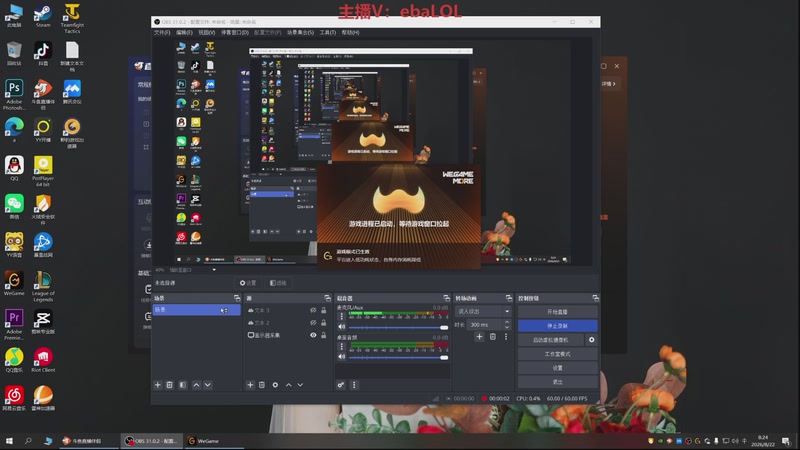Viewport: 800px width, 450px height.
Task: Pop out the Audio Mixer dock panel
Action: 446,298
